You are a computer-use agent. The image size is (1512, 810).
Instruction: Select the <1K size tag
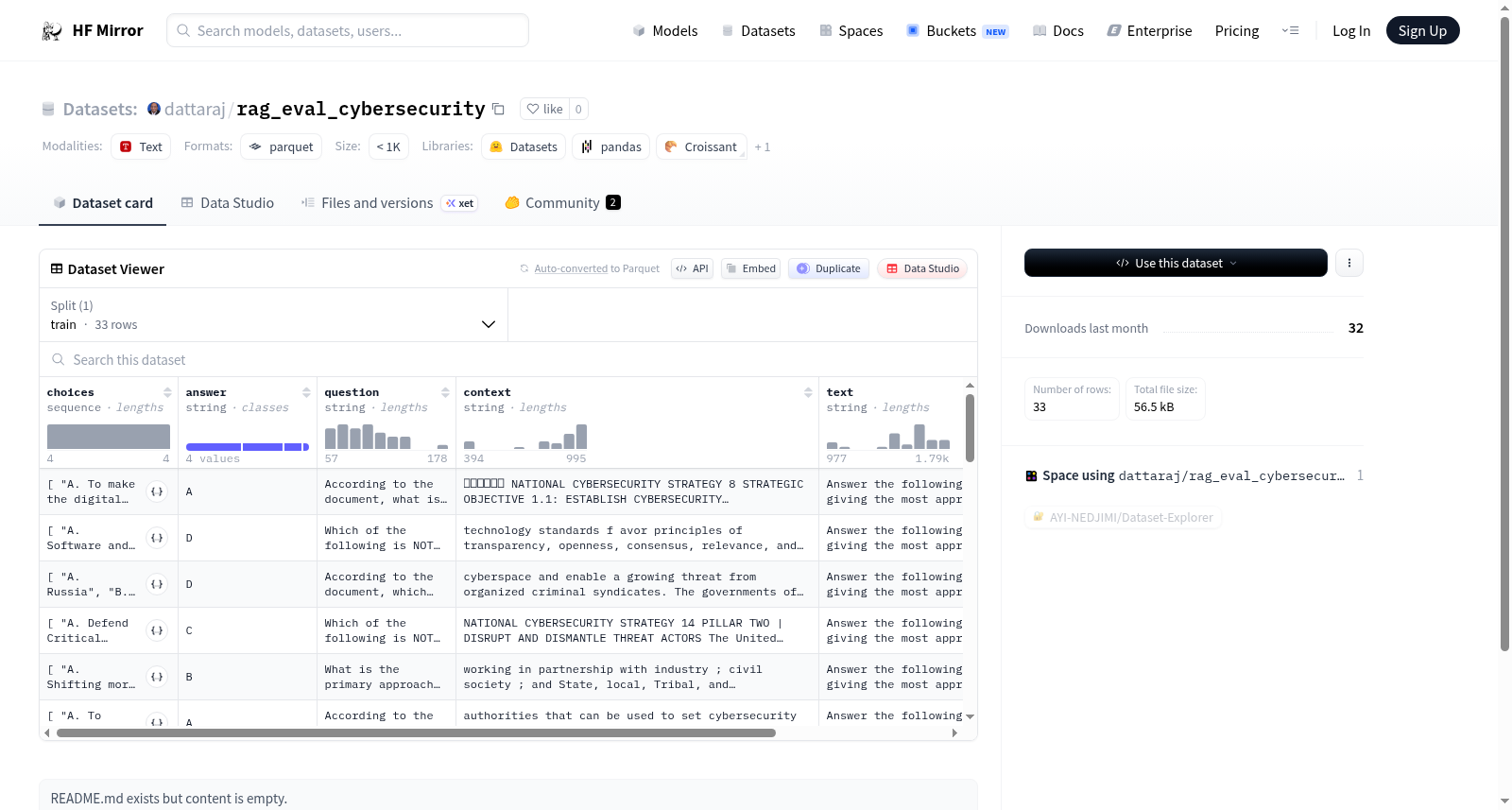pos(388,146)
